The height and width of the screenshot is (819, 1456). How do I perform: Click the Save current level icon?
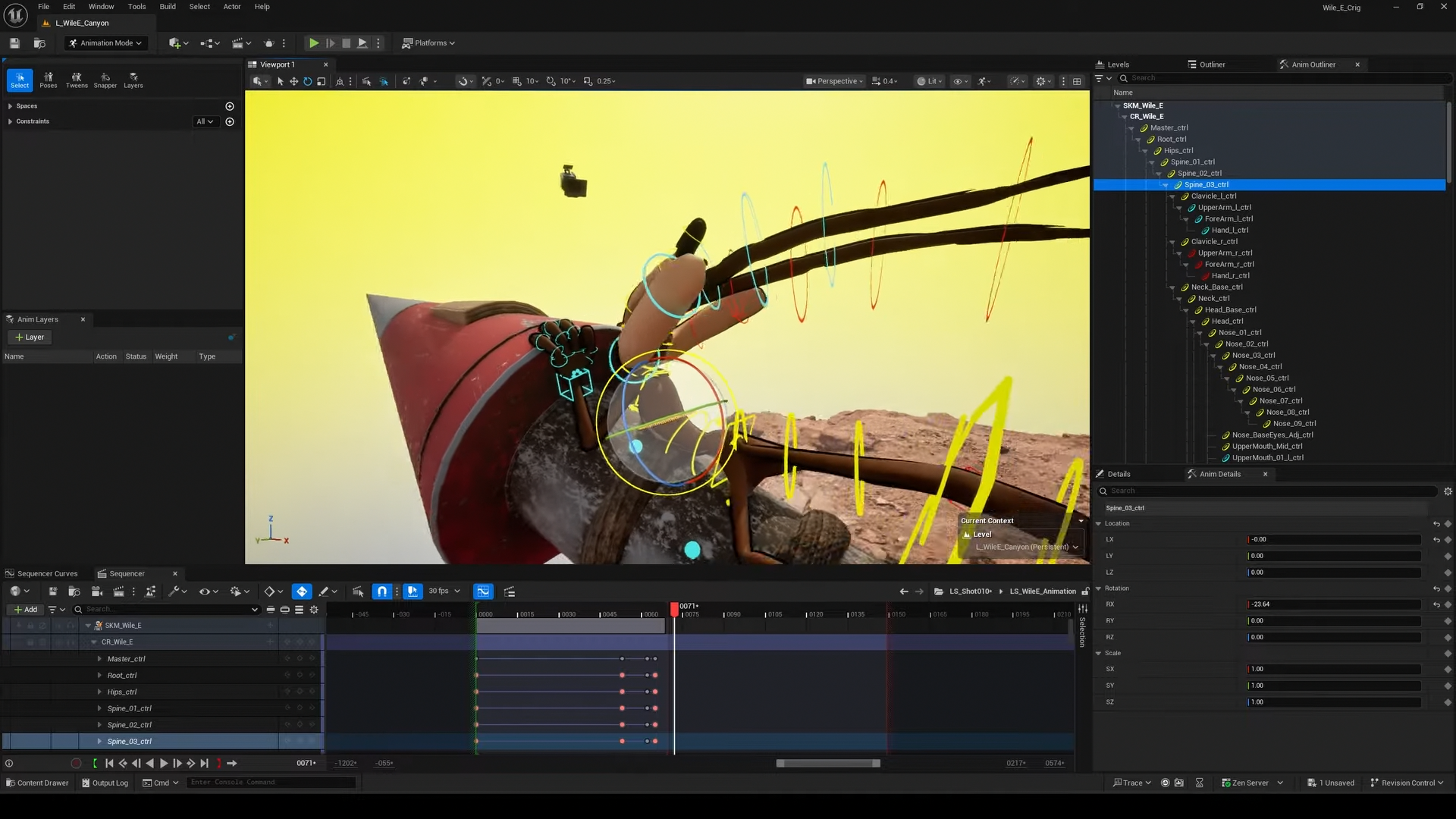coord(14,43)
